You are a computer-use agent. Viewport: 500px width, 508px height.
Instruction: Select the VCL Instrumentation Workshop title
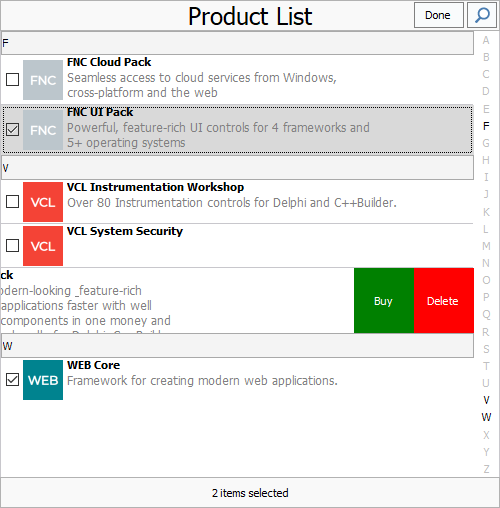155,187
